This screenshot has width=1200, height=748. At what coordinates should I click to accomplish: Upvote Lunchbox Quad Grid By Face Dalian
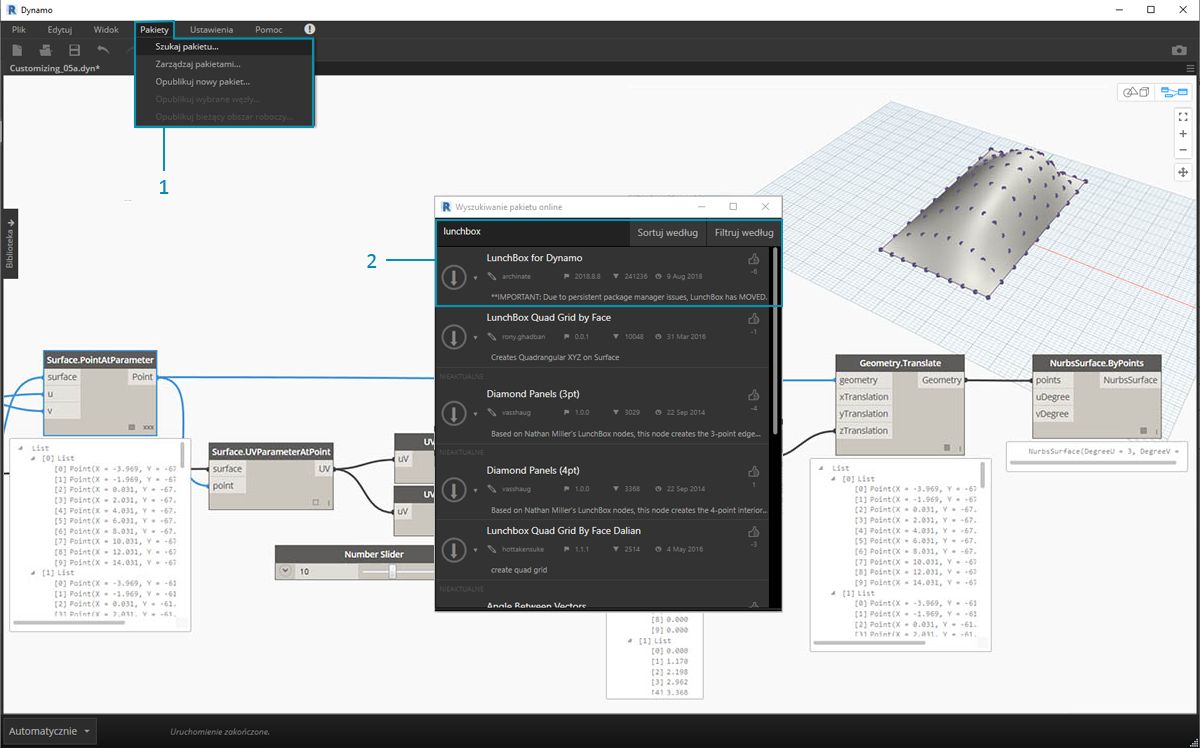[754, 532]
